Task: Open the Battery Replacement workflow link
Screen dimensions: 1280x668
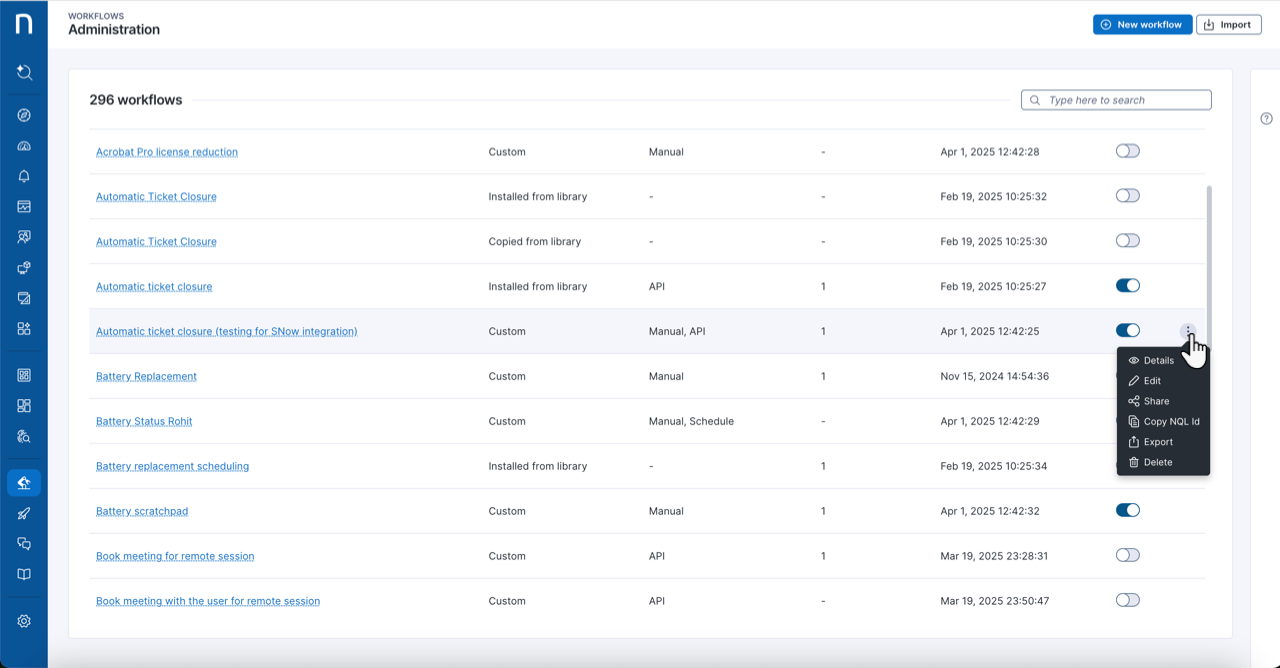Action: click(146, 376)
